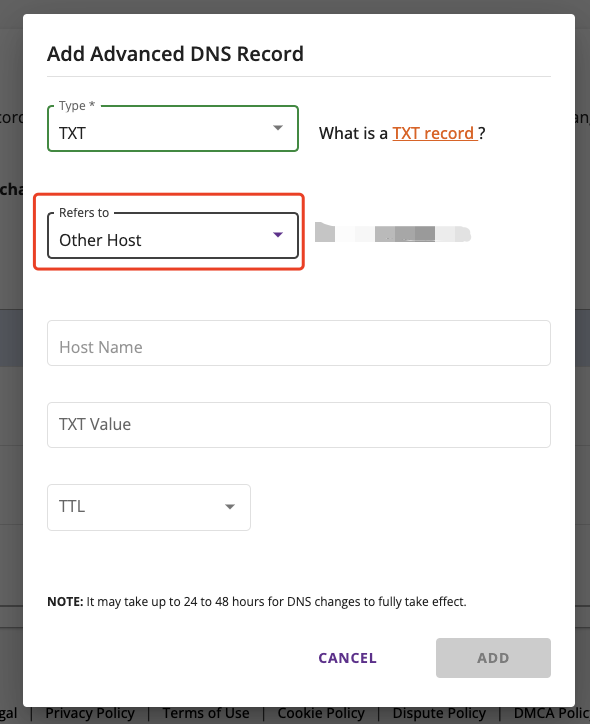Open the Dispute Policy footer link

[x=439, y=713]
